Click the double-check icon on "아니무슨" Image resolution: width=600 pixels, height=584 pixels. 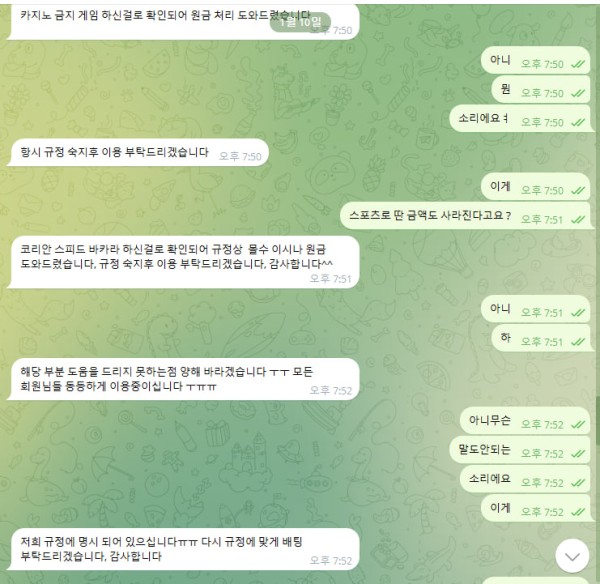tap(578, 424)
